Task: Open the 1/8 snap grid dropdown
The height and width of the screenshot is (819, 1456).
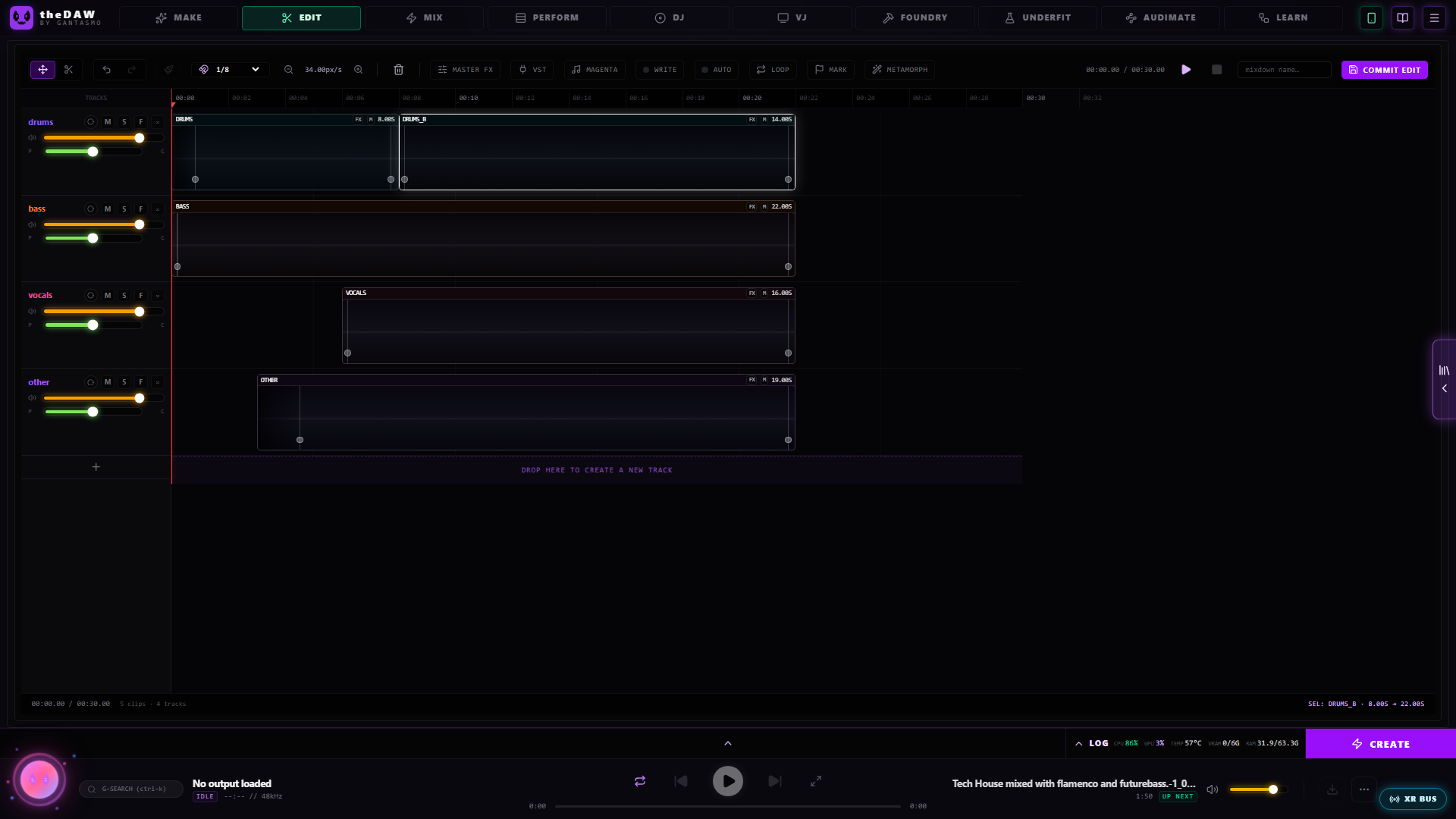Action: pos(231,70)
